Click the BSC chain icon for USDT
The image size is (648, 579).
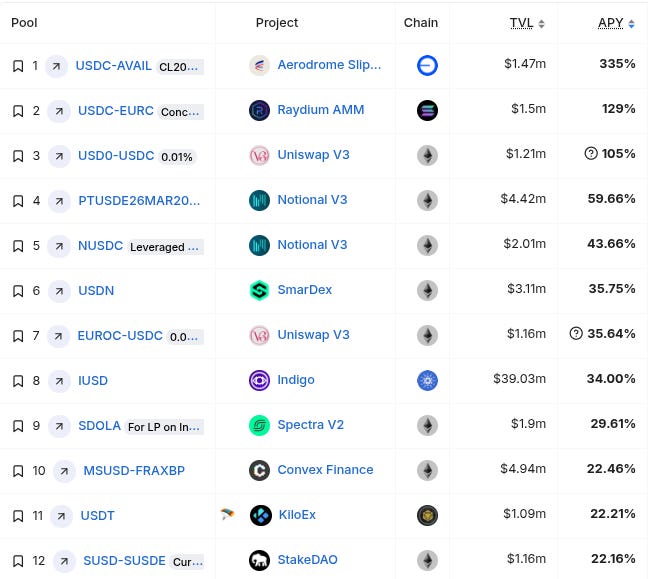[427, 515]
